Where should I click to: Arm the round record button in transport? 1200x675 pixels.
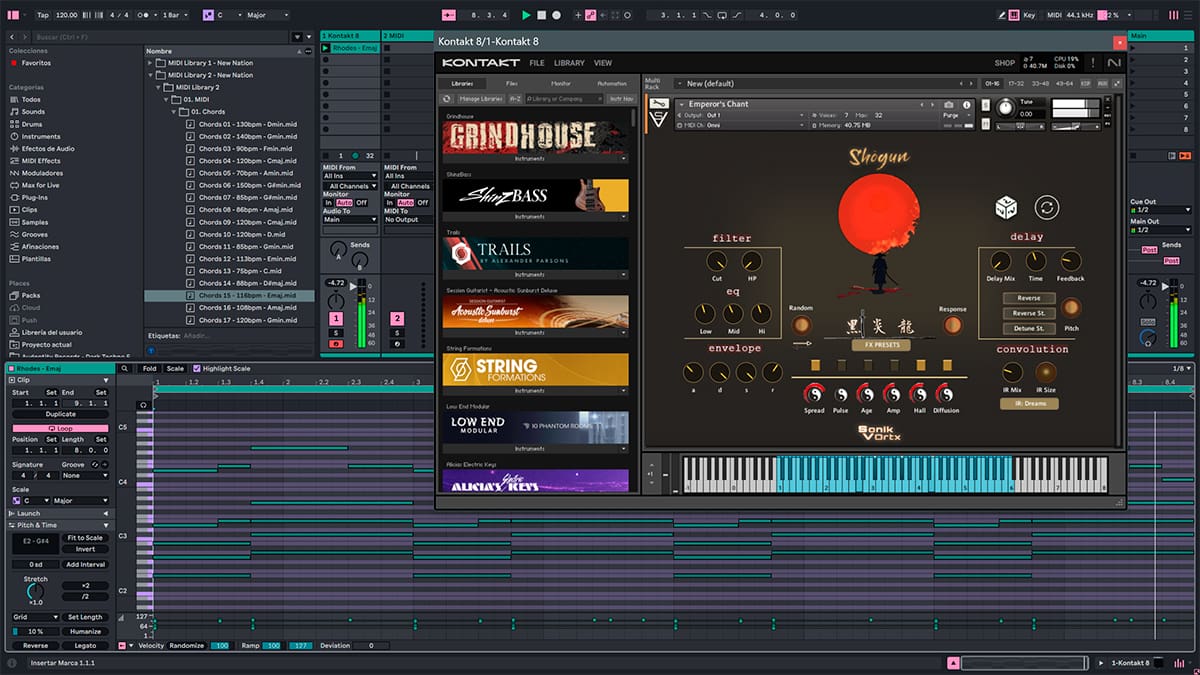click(556, 15)
